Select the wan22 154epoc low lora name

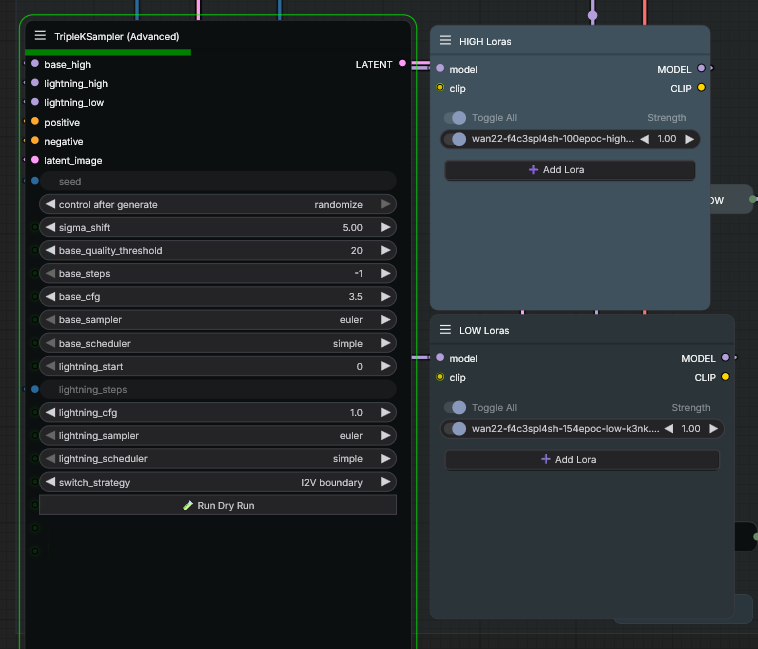(565, 429)
